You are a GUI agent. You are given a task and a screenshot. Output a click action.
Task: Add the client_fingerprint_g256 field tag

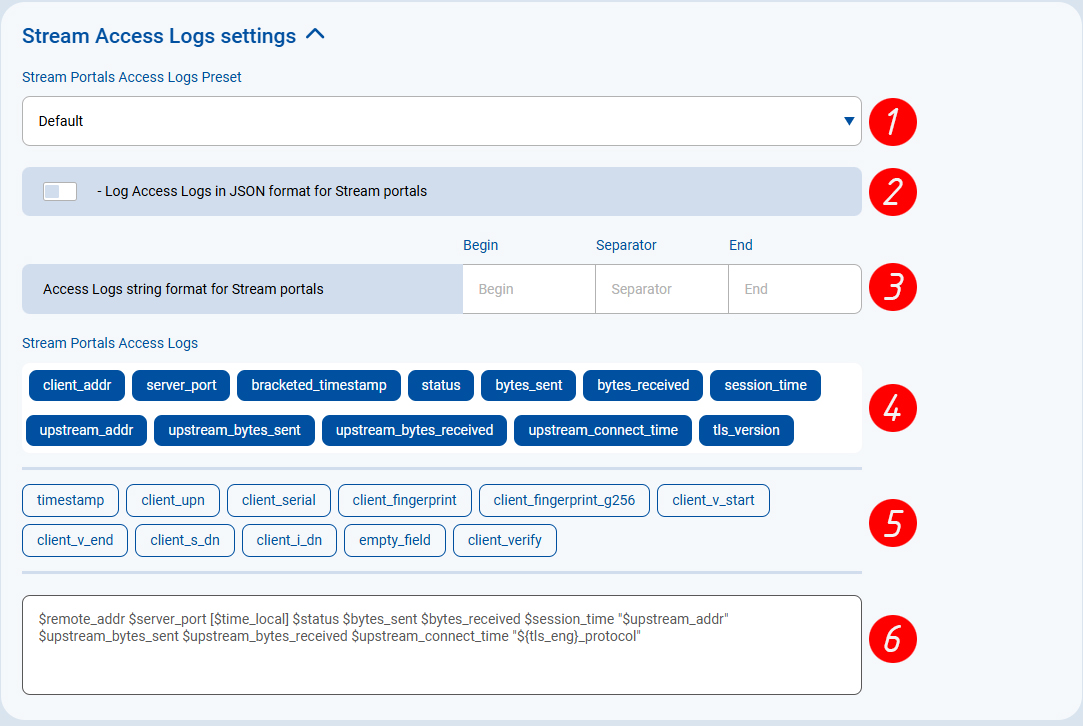(x=564, y=500)
